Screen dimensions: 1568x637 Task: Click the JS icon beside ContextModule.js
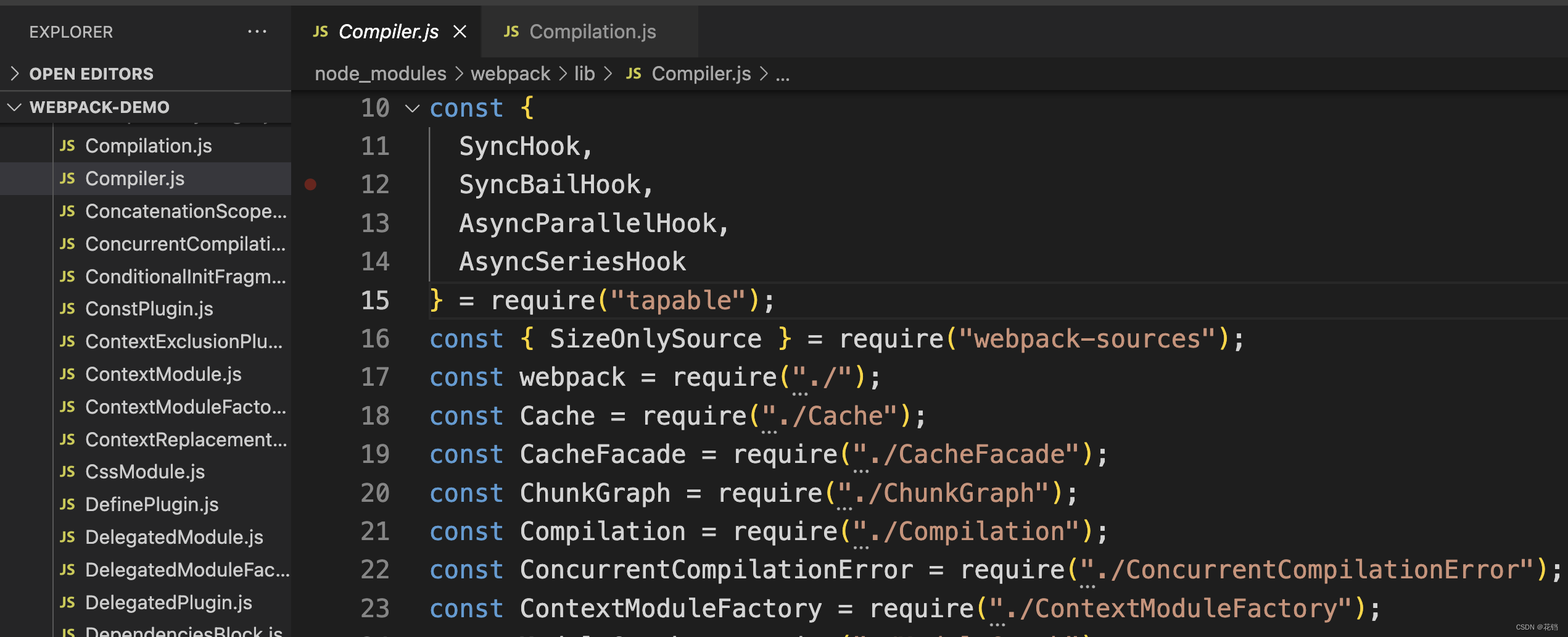pyautogui.click(x=67, y=374)
